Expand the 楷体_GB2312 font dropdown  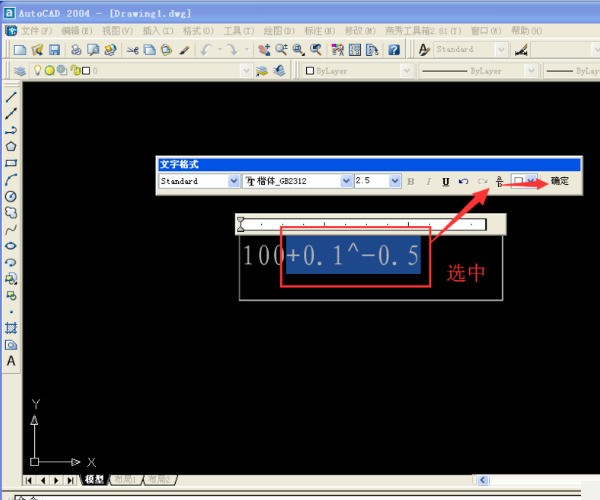347,181
